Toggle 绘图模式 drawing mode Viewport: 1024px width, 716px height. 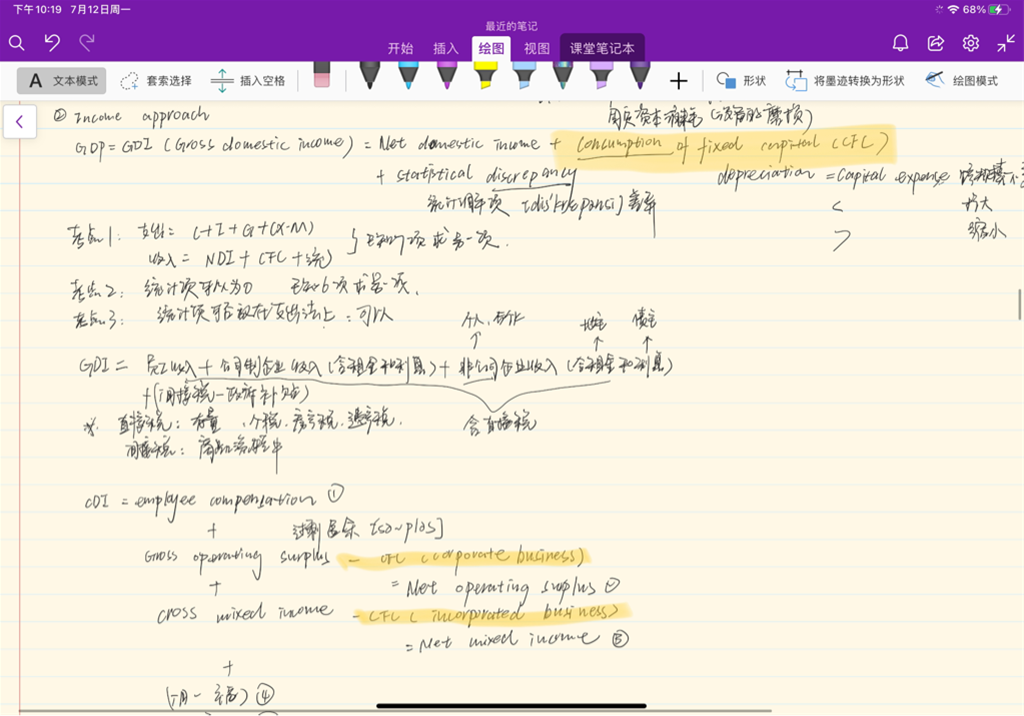point(962,81)
